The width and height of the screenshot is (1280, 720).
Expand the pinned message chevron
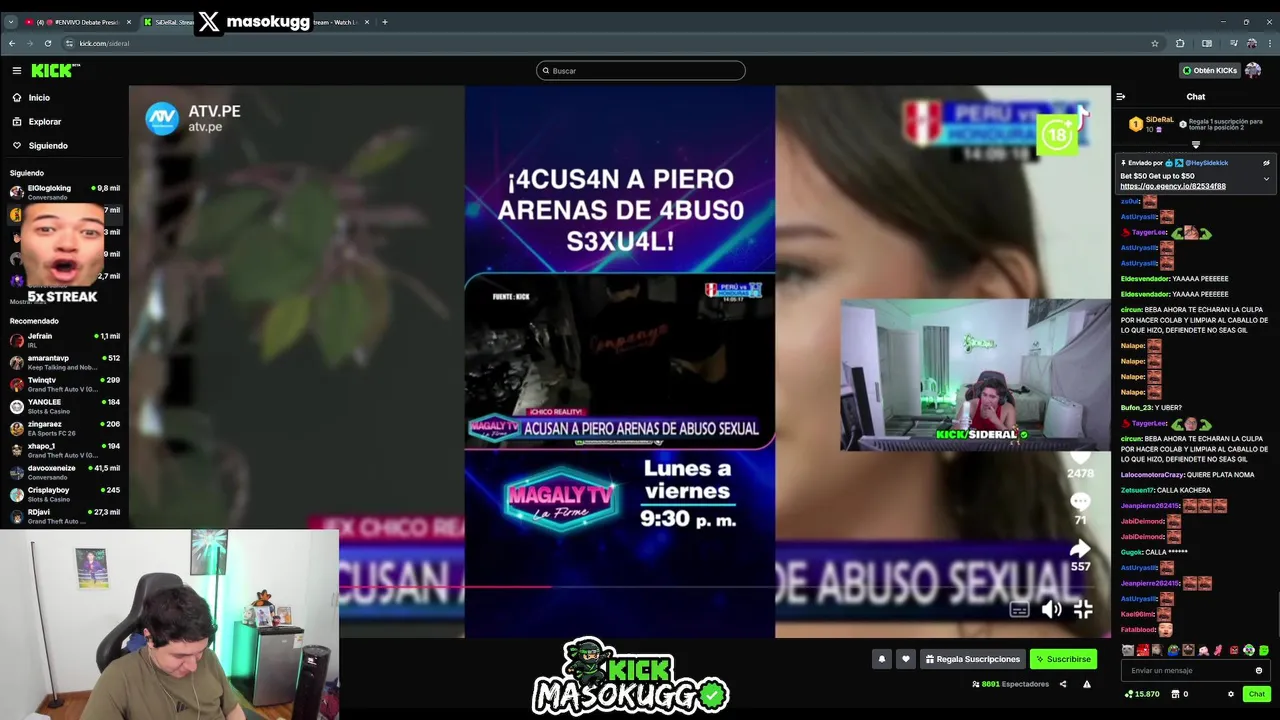1266,179
